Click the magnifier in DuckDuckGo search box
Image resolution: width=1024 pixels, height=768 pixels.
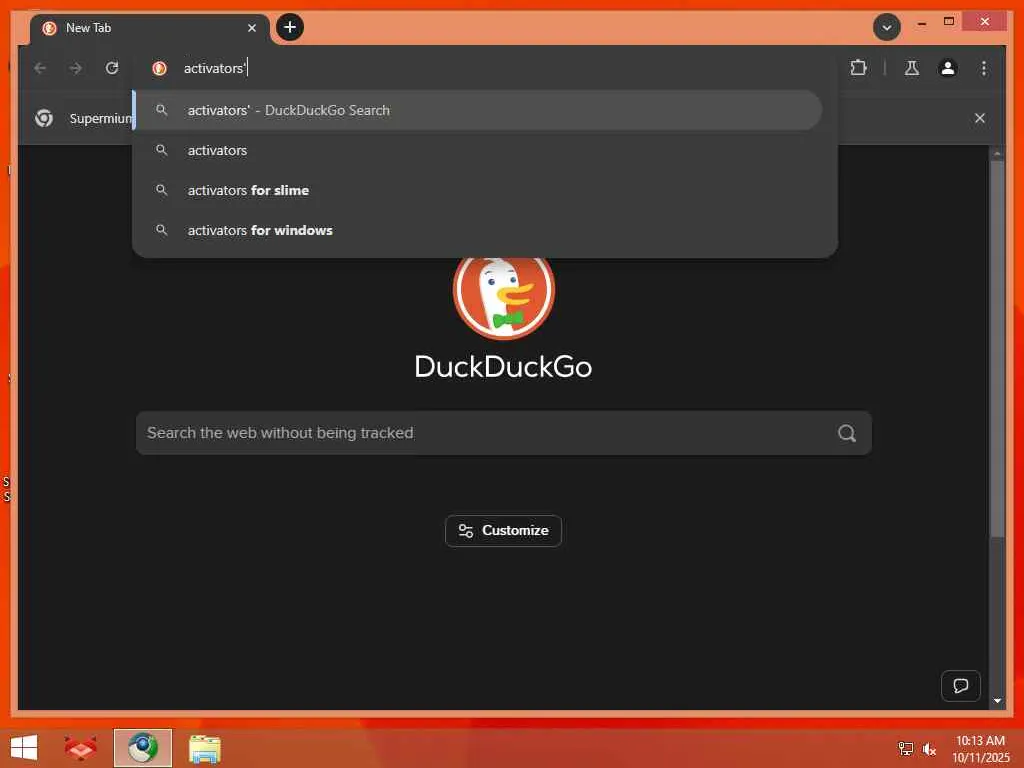(x=846, y=433)
